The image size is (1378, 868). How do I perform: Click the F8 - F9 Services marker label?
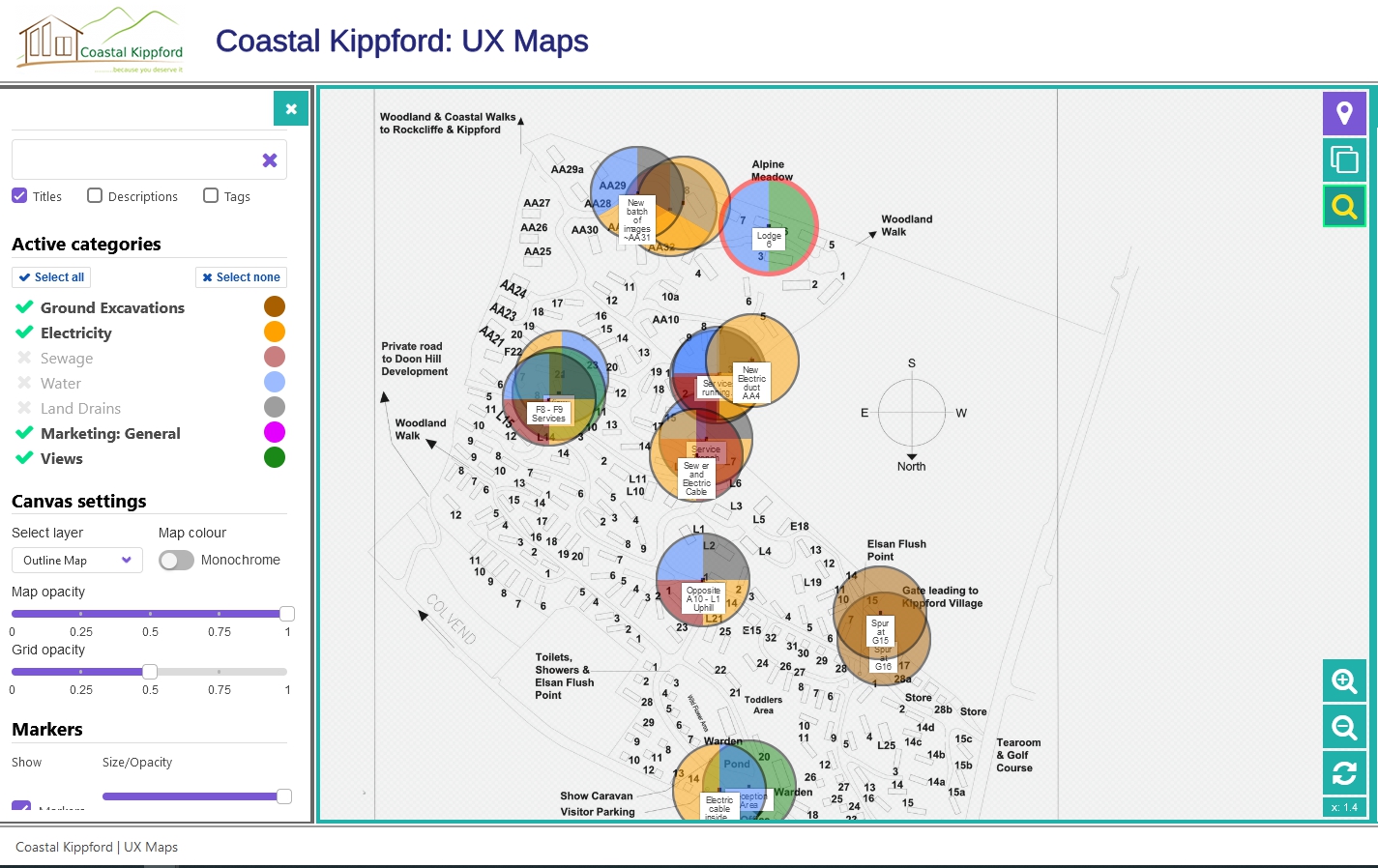click(x=548, y=414)
